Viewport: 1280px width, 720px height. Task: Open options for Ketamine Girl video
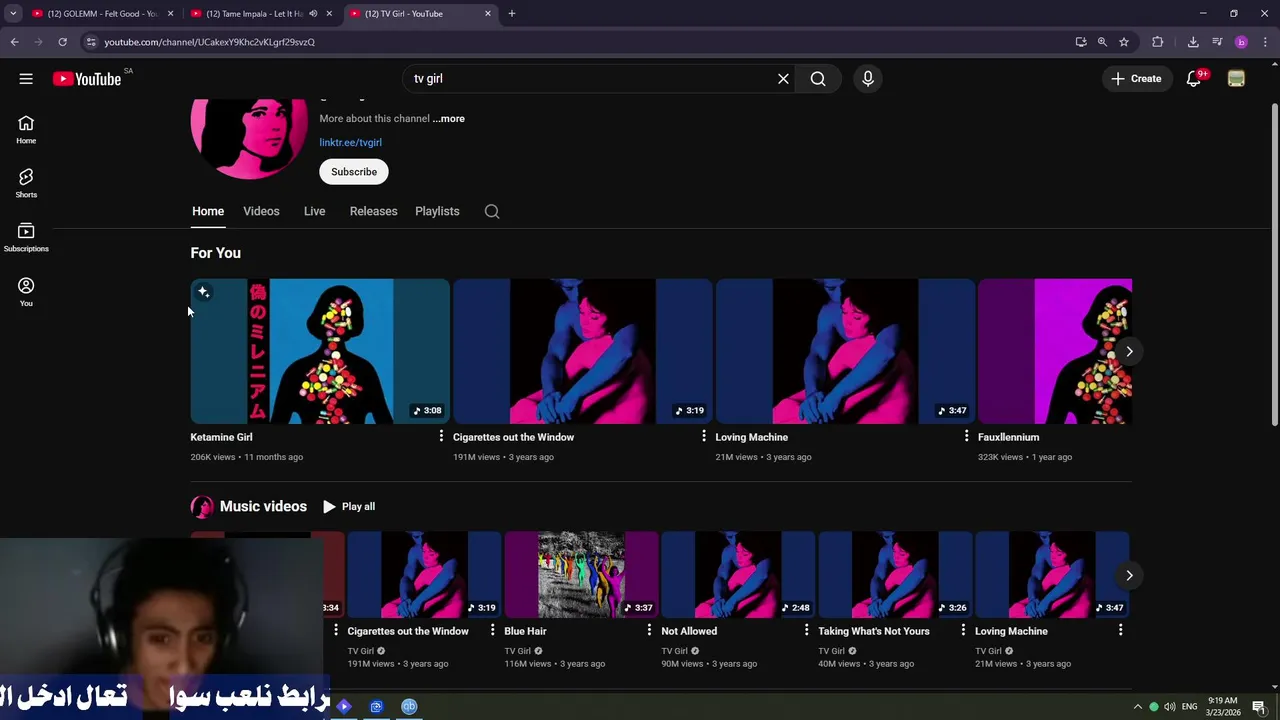441,437
